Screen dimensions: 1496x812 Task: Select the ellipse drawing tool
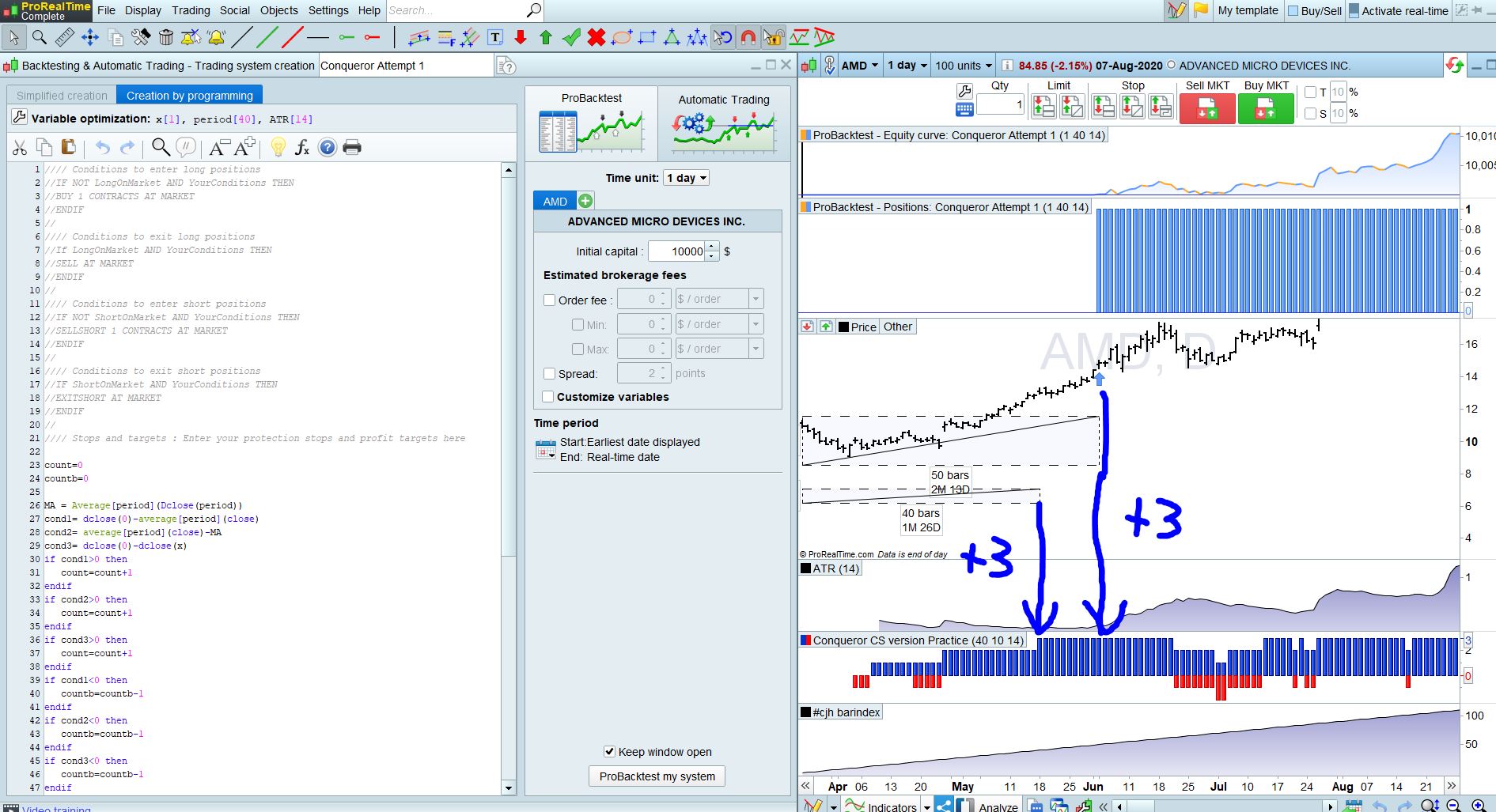(x=622, y=37)
